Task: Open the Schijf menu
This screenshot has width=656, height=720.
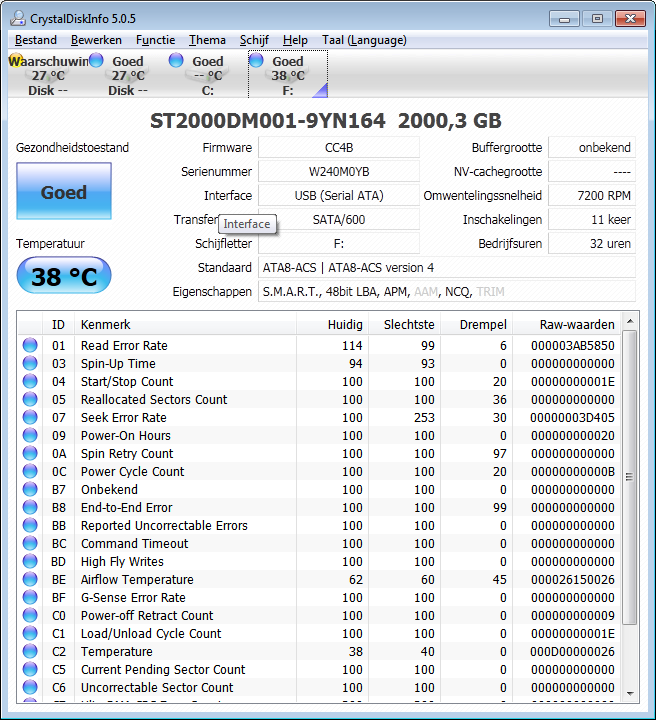Action: pyautogui.click(x=254, y=40)
